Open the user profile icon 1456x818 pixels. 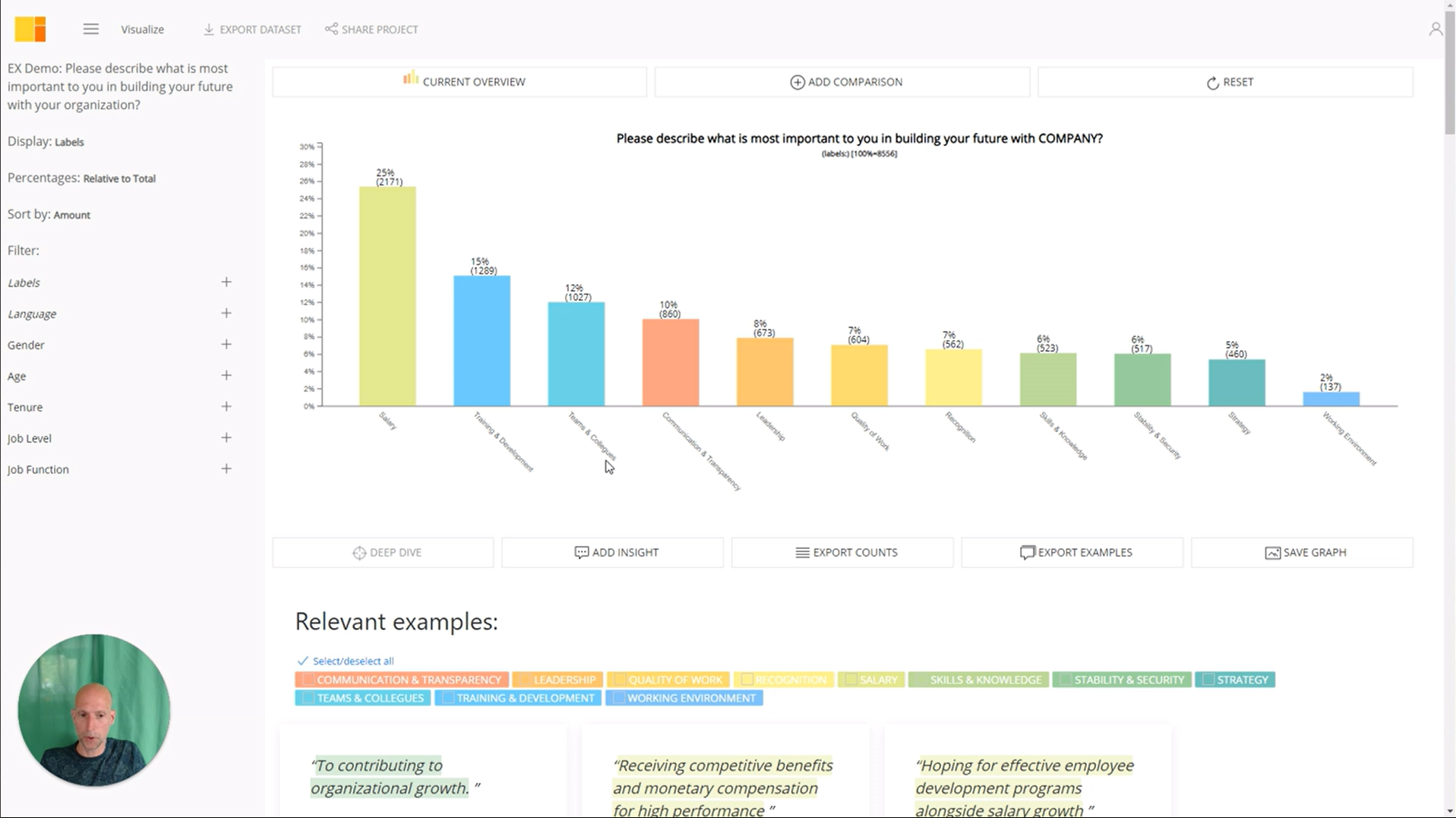tap(1435, 28)
